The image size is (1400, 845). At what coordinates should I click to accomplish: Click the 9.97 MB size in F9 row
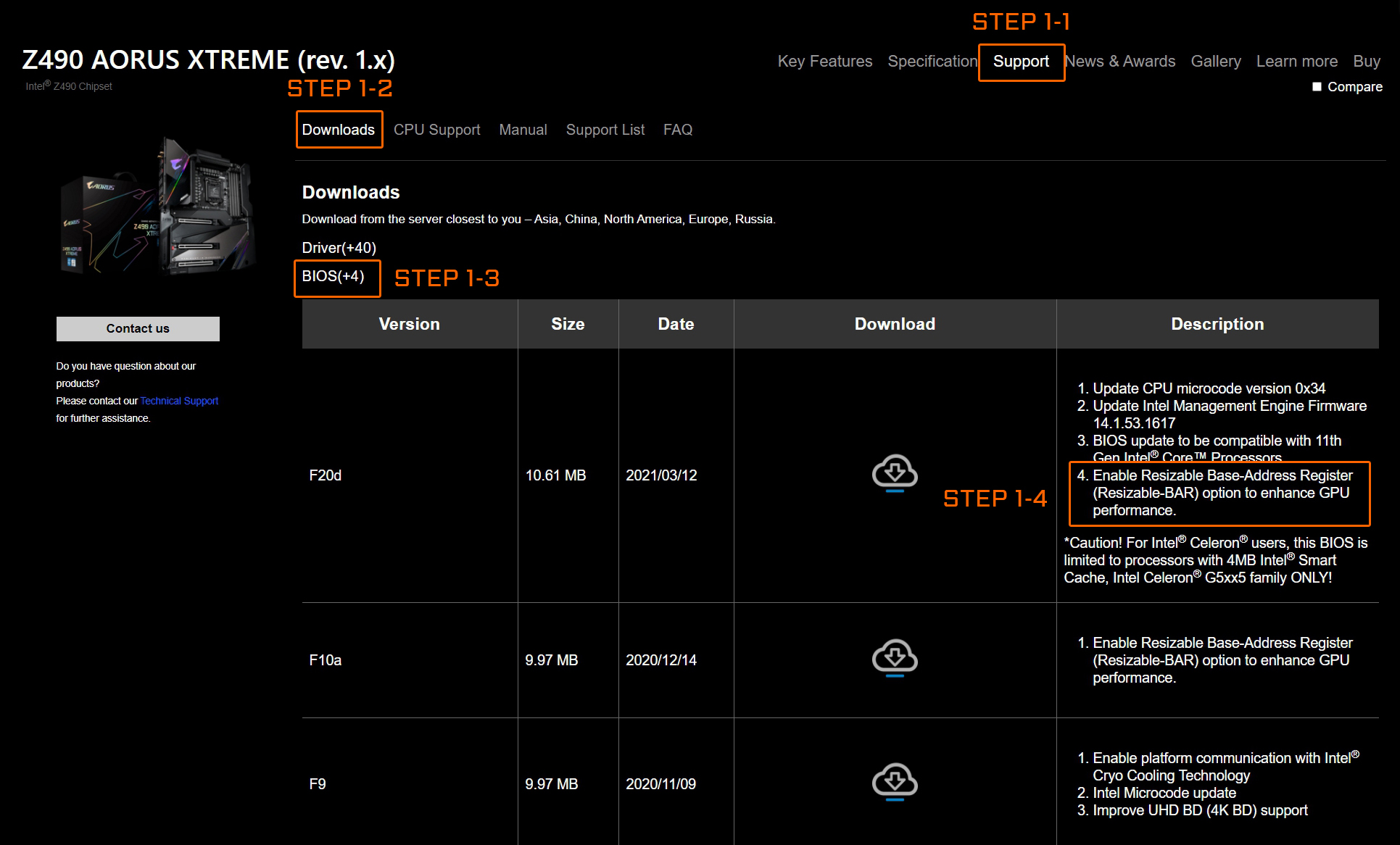point(552,784)
